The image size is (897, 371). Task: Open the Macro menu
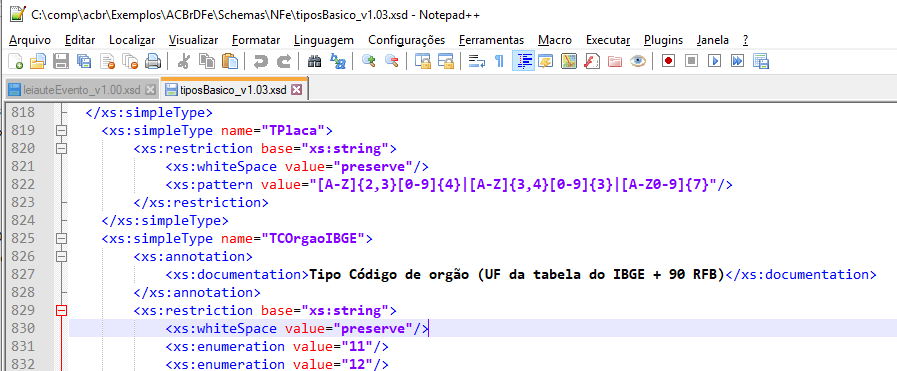(x=555, y=40)
